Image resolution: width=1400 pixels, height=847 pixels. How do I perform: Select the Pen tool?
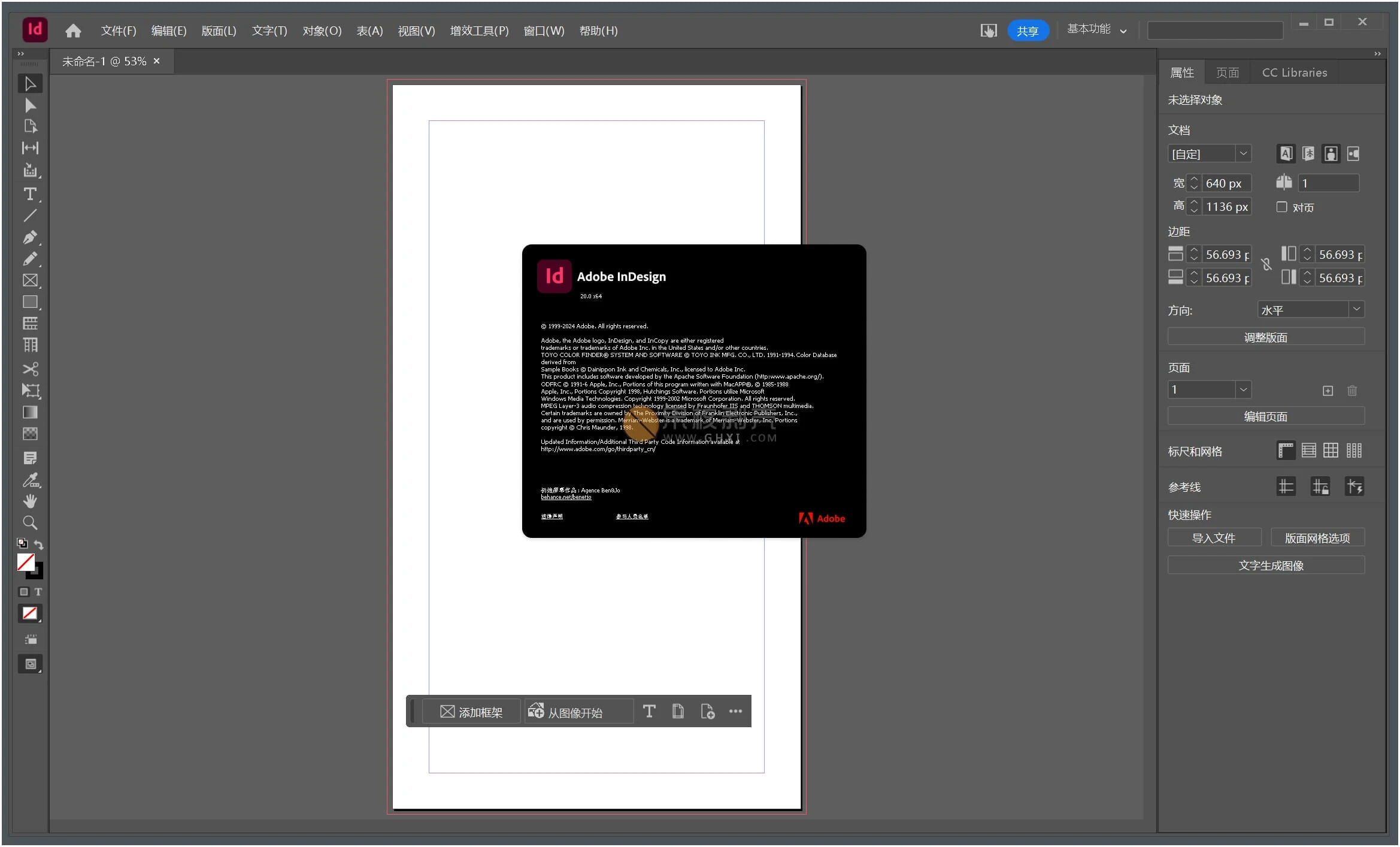(30, 237)
